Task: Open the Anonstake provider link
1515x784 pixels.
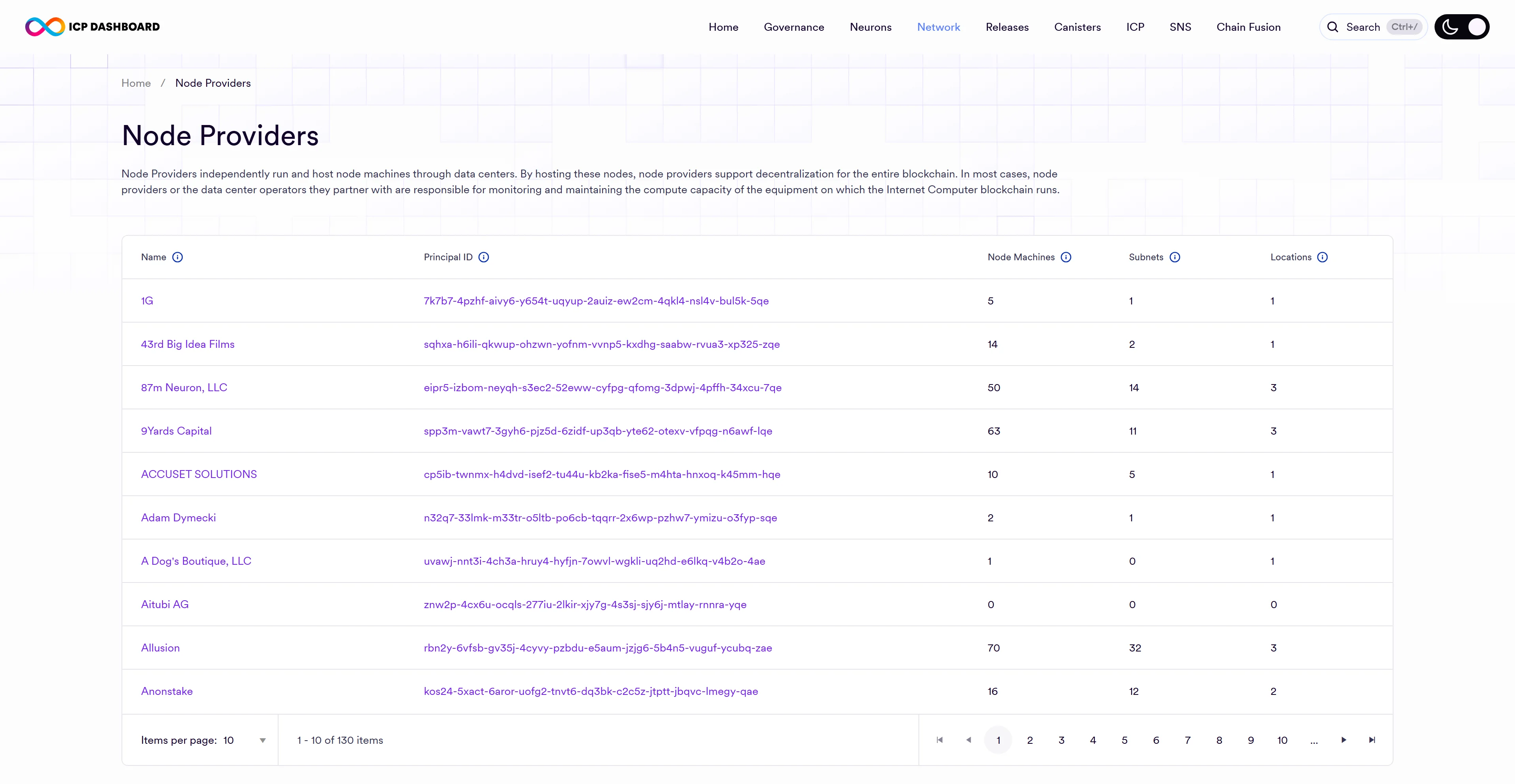Action: [x=167, y=691]
